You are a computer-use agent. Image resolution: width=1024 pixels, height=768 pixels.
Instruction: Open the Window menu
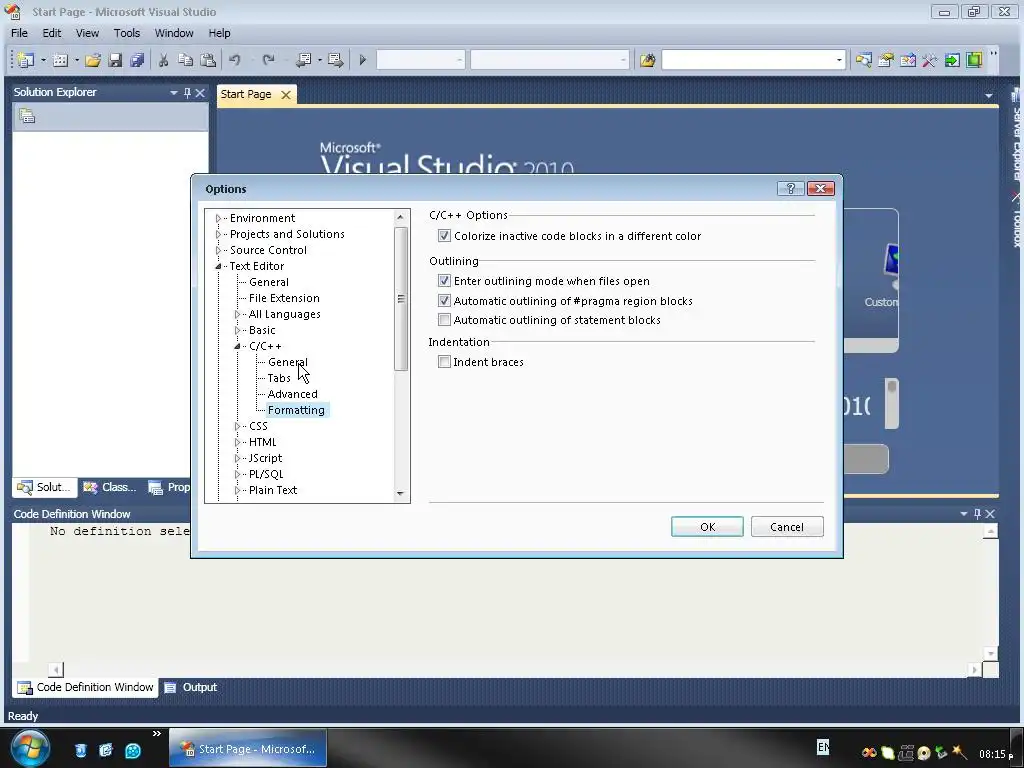[x=174, y=33]
